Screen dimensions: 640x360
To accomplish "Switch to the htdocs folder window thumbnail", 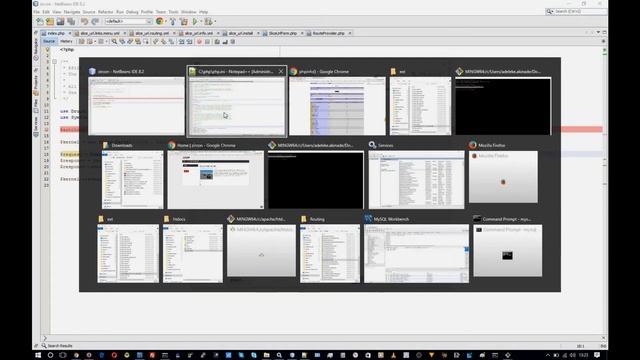I will tap(193, 249).
